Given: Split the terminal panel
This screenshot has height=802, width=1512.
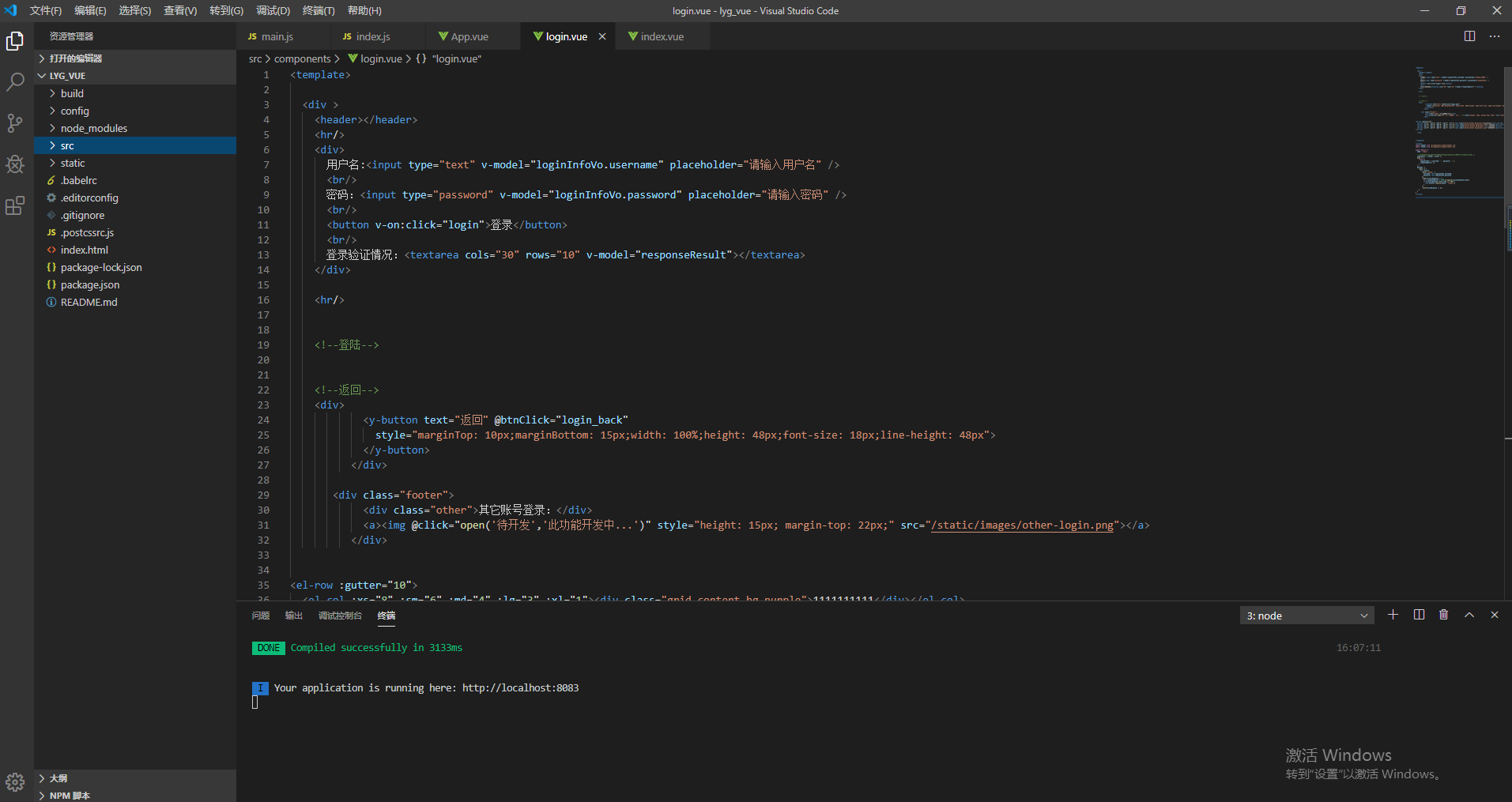Looking at the screenshot, I should (x=1419, y=615).
